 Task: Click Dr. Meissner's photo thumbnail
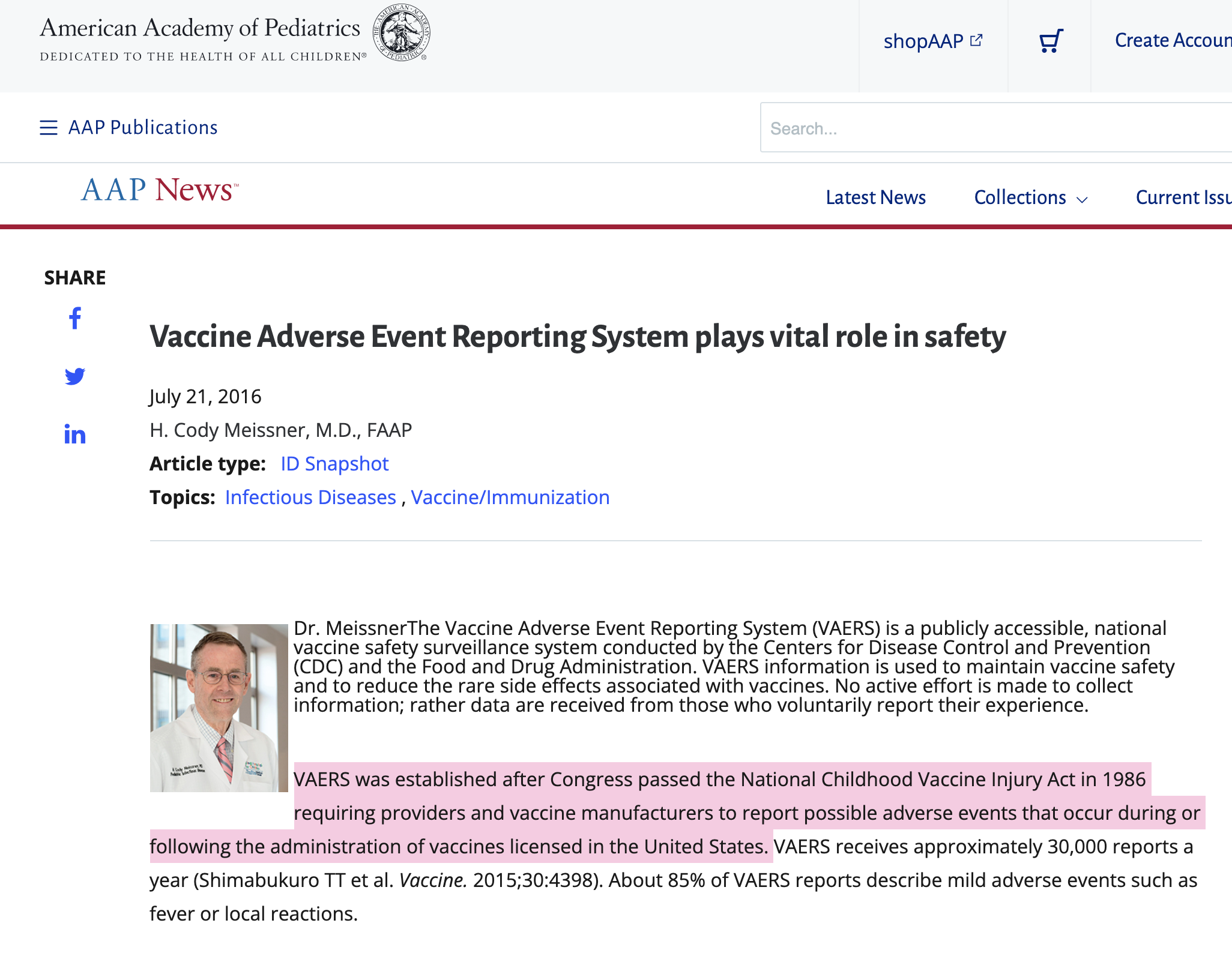pyautogui.click(x=219, y=708)
